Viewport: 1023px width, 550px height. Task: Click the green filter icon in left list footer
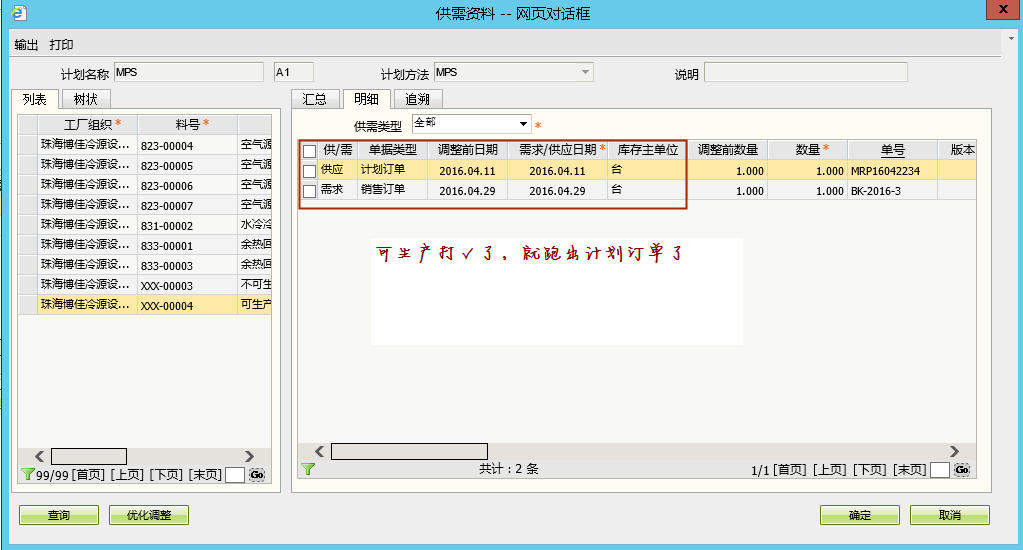[x=27, y=474]
